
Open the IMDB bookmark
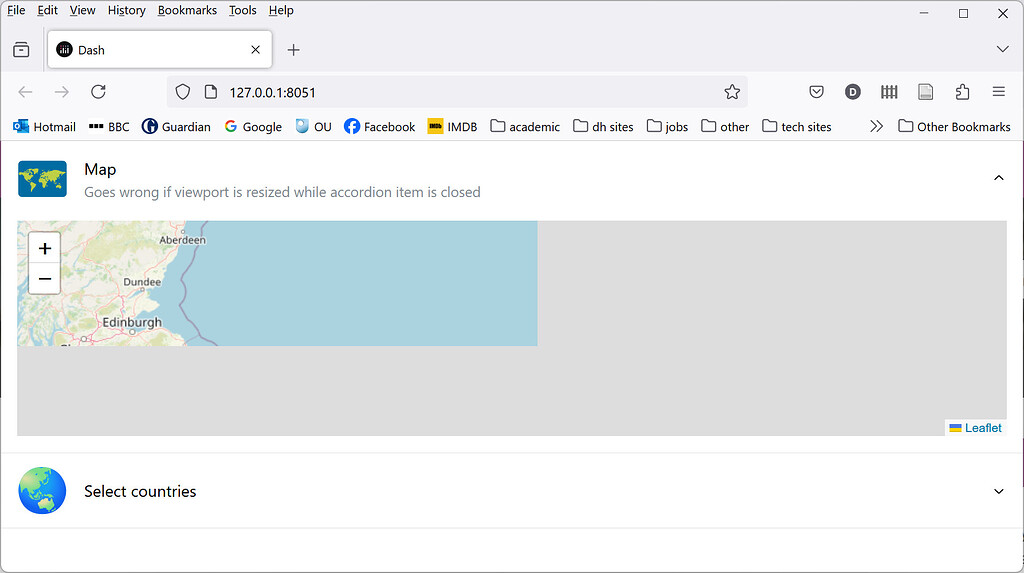tap(453, 126)
